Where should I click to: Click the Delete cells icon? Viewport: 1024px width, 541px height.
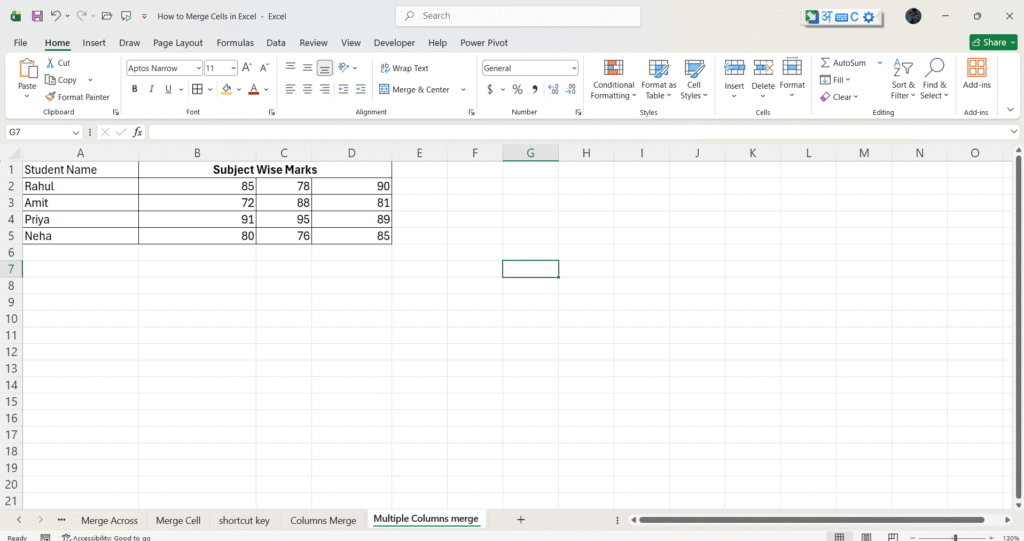763,67
